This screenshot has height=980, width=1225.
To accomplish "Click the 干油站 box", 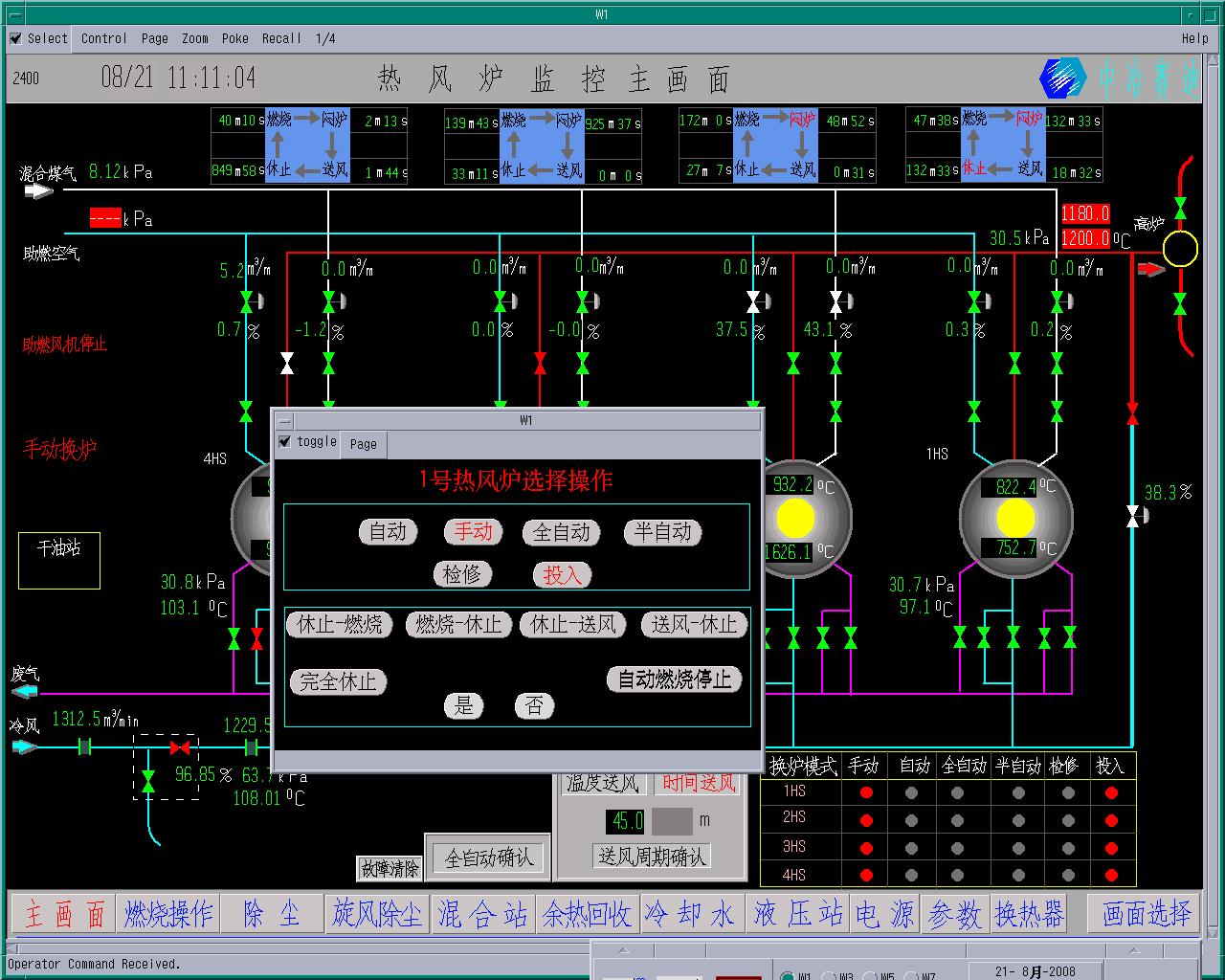I will (x=59, y=560).
